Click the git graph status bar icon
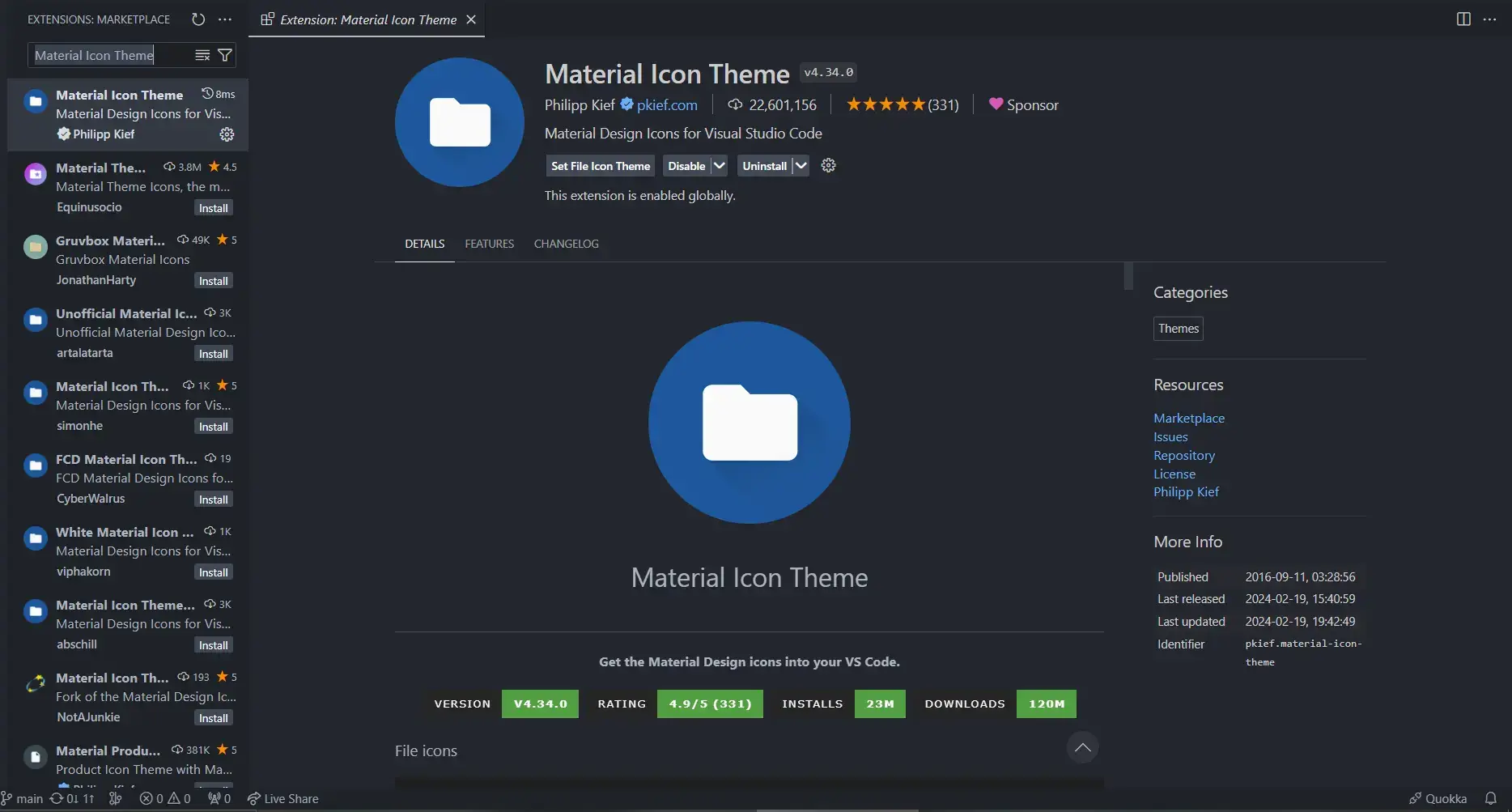 click(116, 798)
